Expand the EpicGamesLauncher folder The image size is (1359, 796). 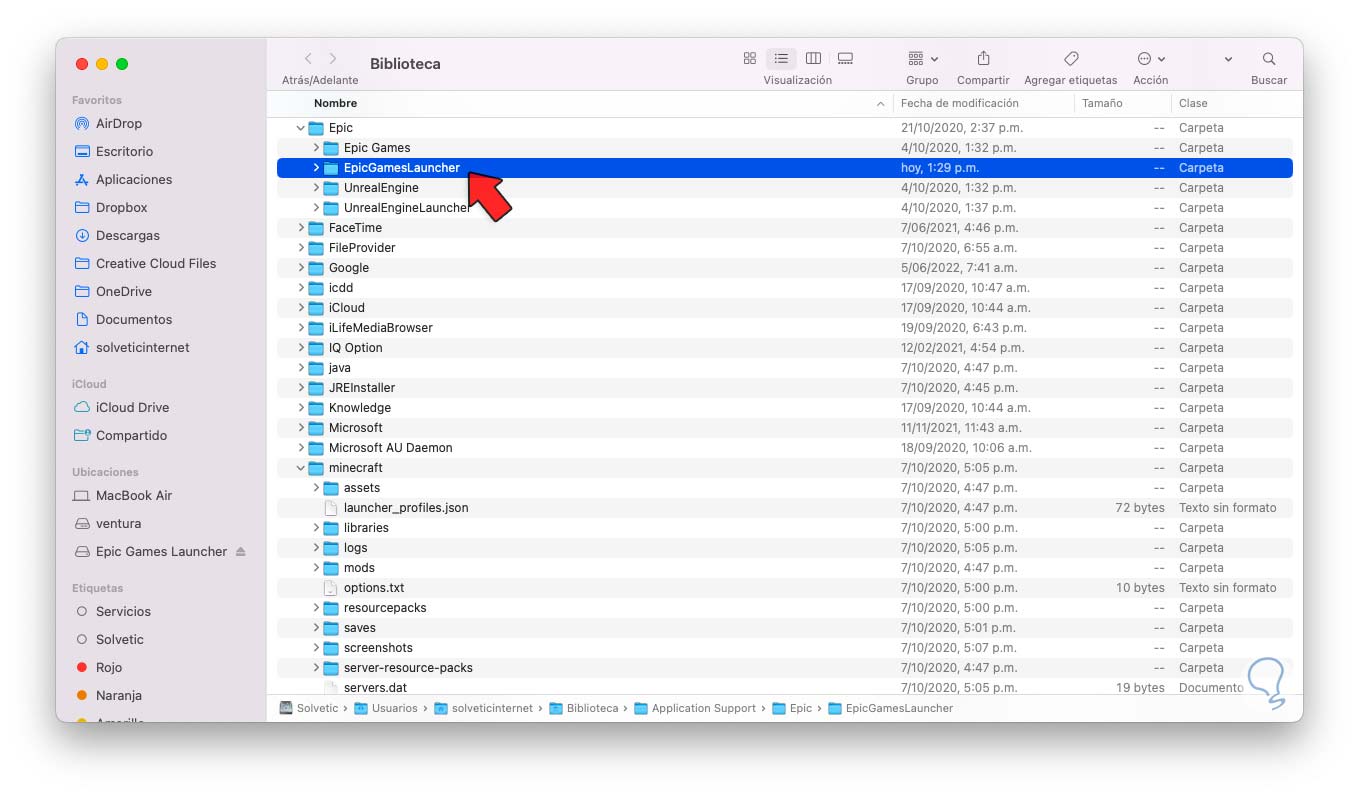pos(316,168)
